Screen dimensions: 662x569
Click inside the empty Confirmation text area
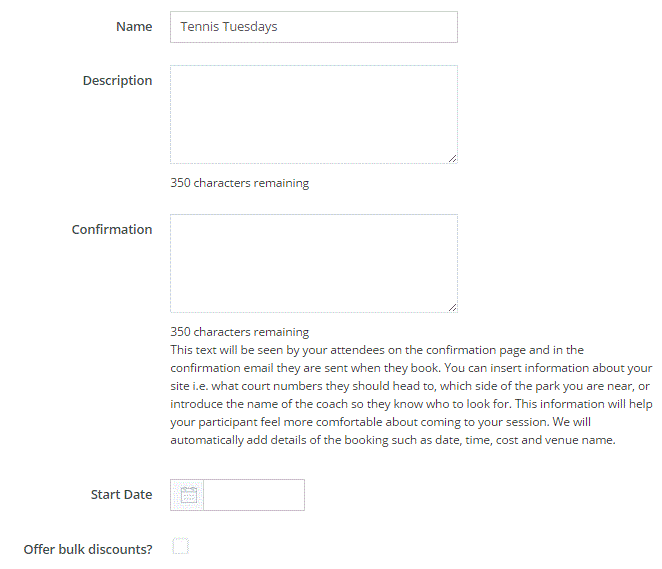click(313, 262)
